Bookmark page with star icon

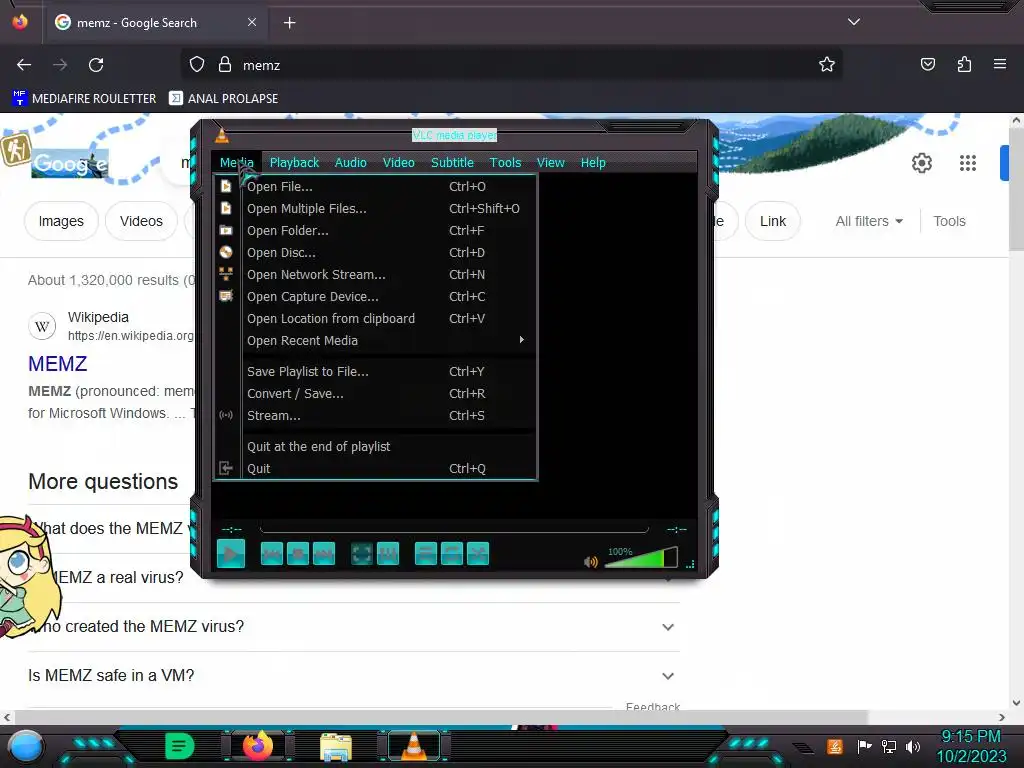[x=827, y=64]
